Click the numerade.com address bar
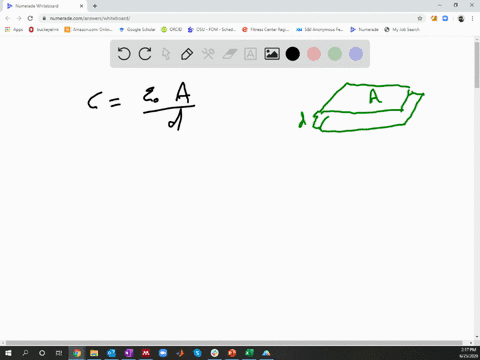 [x=230, y=18]
